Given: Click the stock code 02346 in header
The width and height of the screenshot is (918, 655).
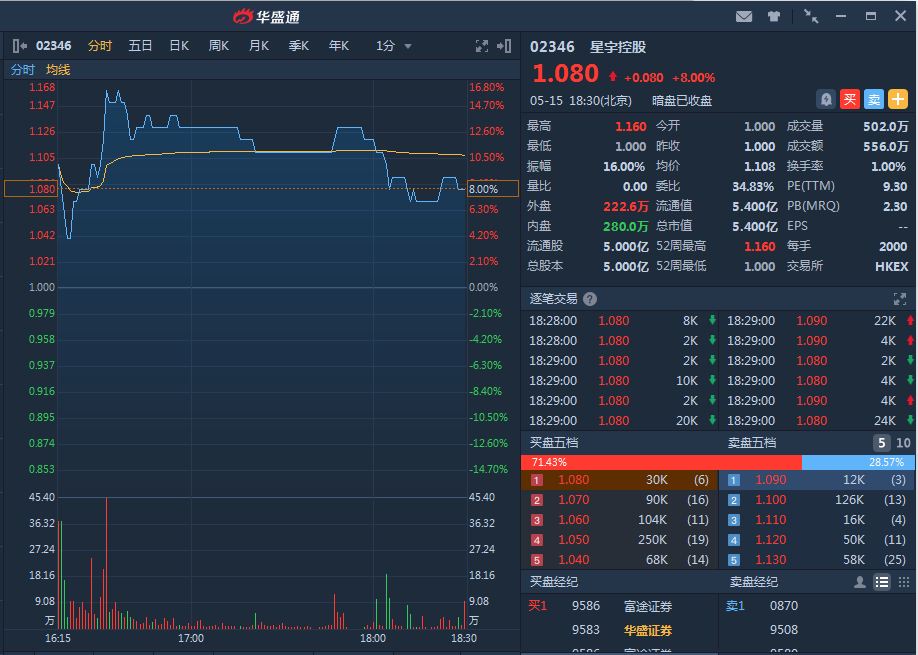Looking at the screenshot, I should pos(552,47).
